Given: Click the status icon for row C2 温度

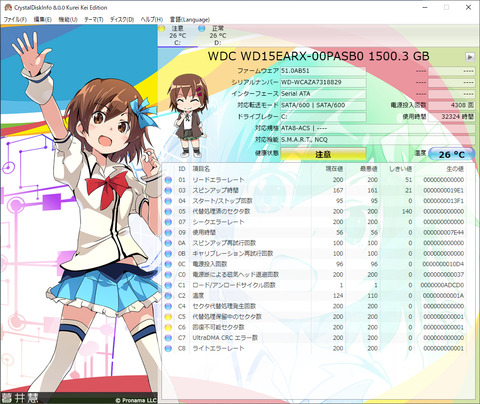Looking at the screenshot, I should (x=168, y=296).
